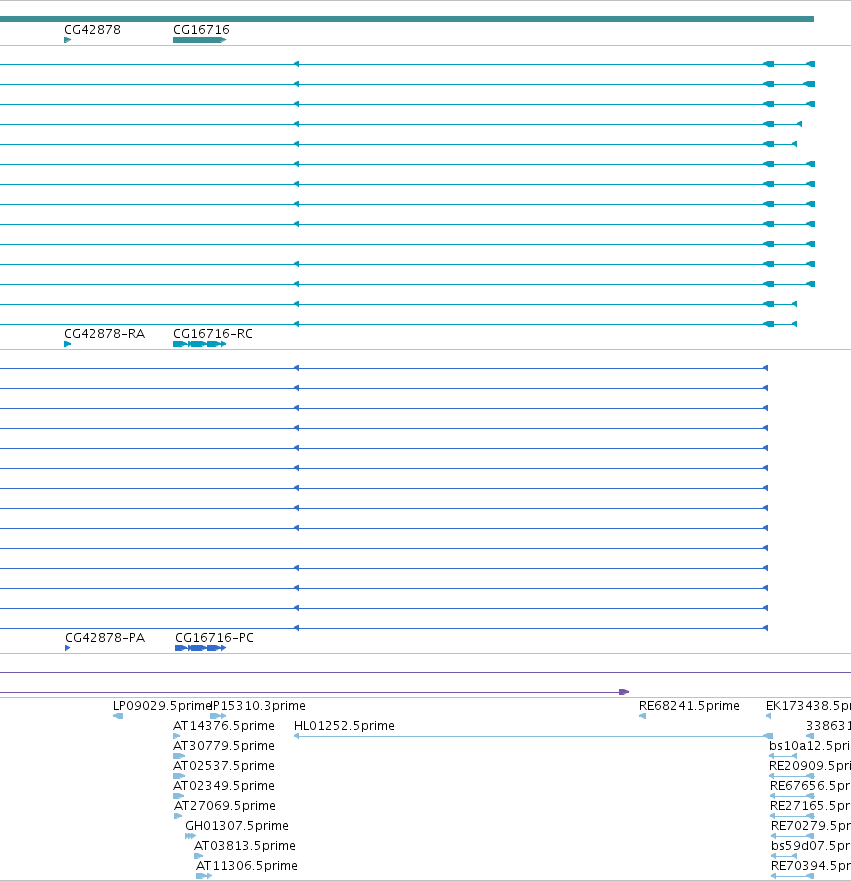
Task: Open the bs10a12.5pri EST label
Action: (x=810, y=746)
